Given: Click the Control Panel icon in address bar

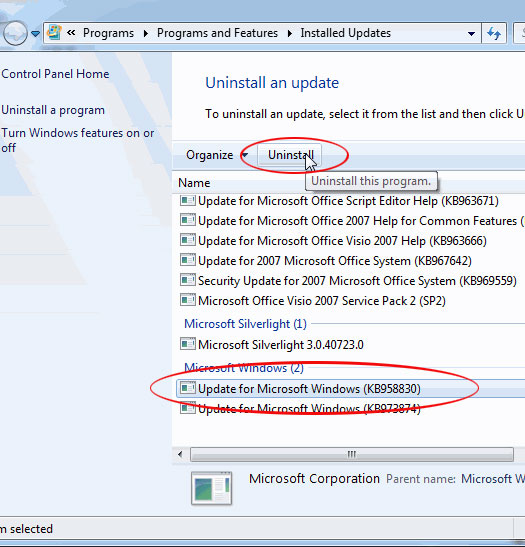Looking at the screenshot, I should 54,33.
